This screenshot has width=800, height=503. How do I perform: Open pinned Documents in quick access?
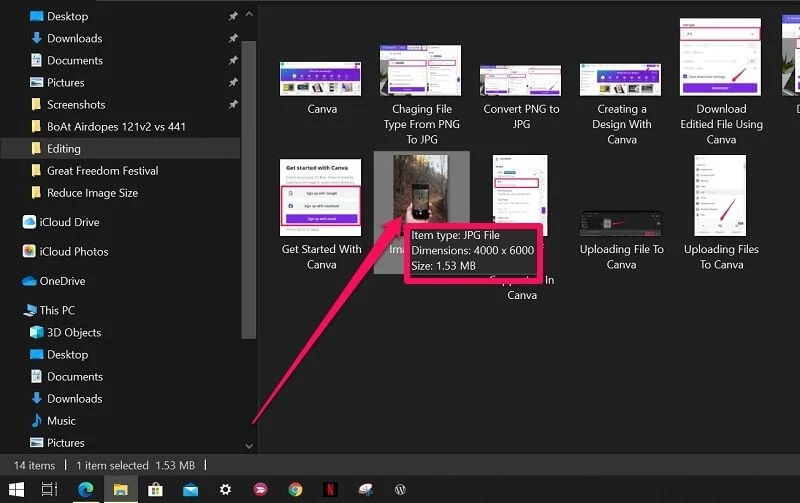pyautogui.click(x=74, y=60)
